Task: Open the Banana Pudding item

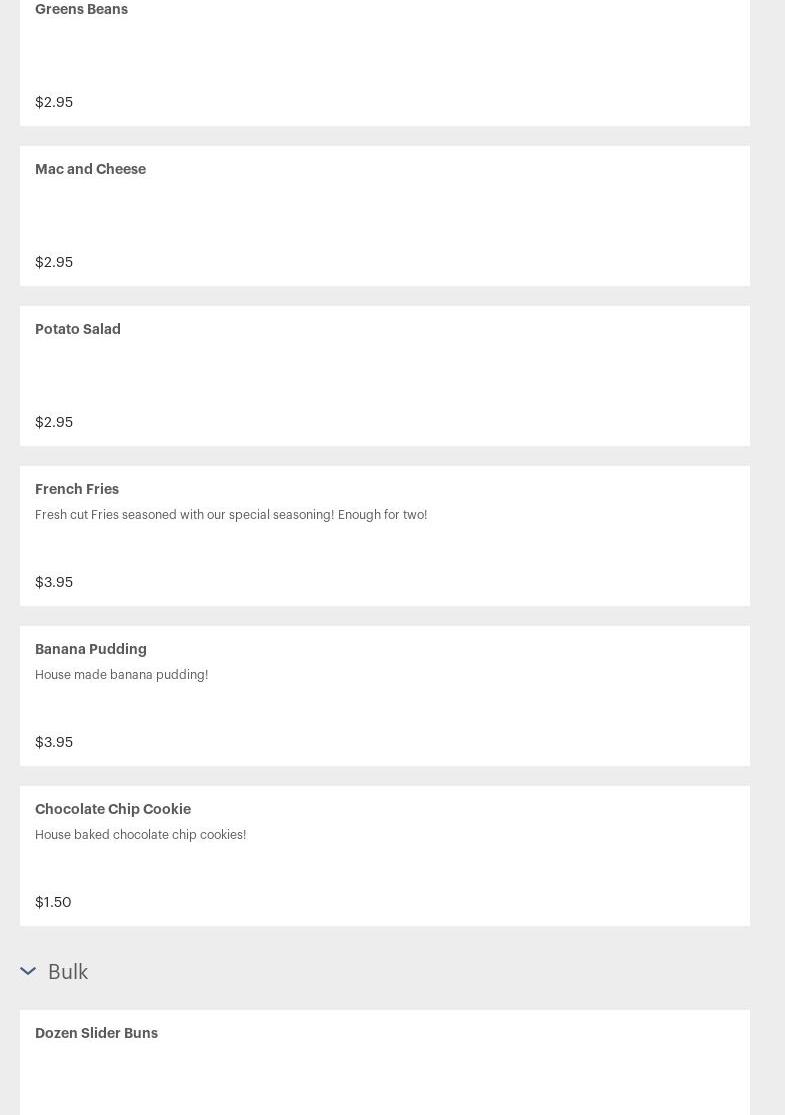Action: point(91,649)
